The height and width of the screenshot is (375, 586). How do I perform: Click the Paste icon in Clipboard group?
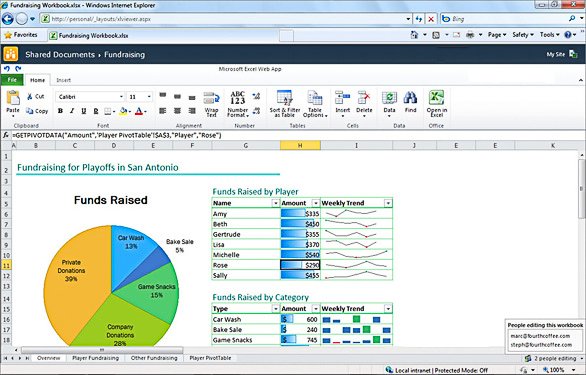13,98
